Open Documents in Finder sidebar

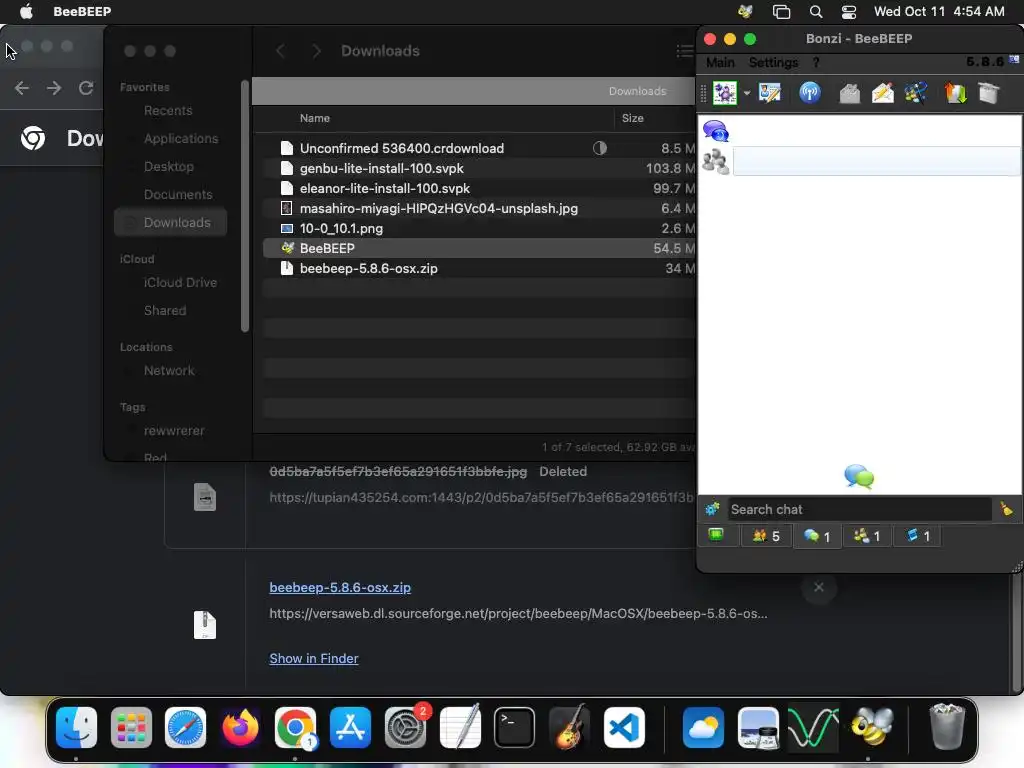pyautogui.click(x=178, y=195)
